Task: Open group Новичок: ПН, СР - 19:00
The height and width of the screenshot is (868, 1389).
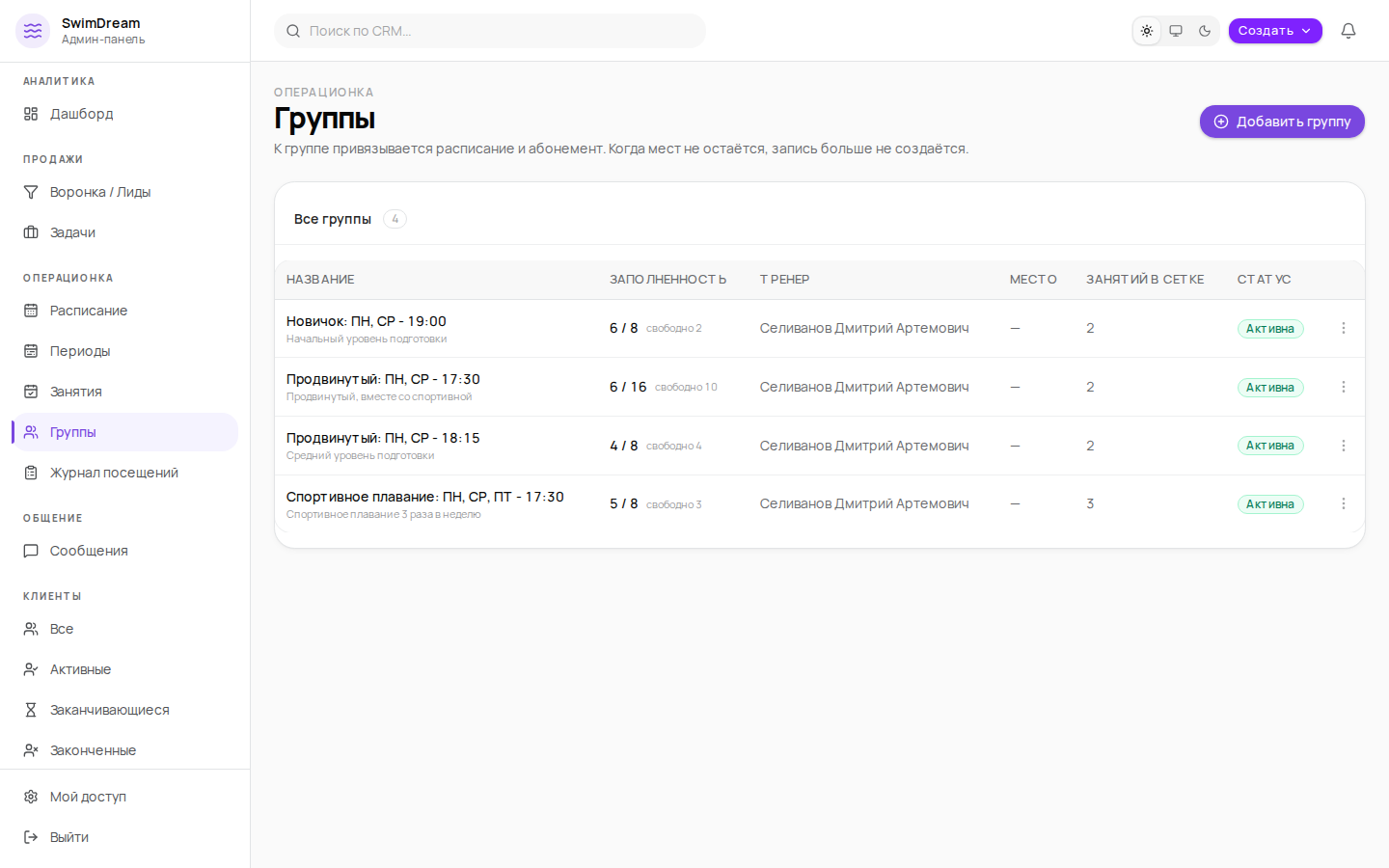Action: (x=367, y=321)
